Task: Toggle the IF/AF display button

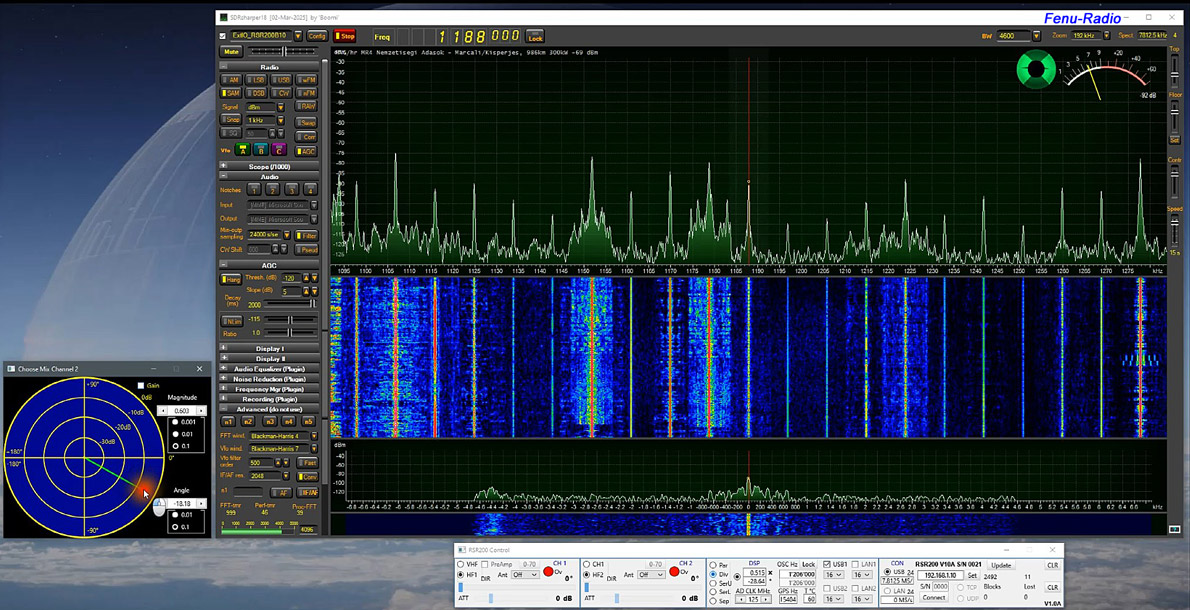Action: coord(306,493)
